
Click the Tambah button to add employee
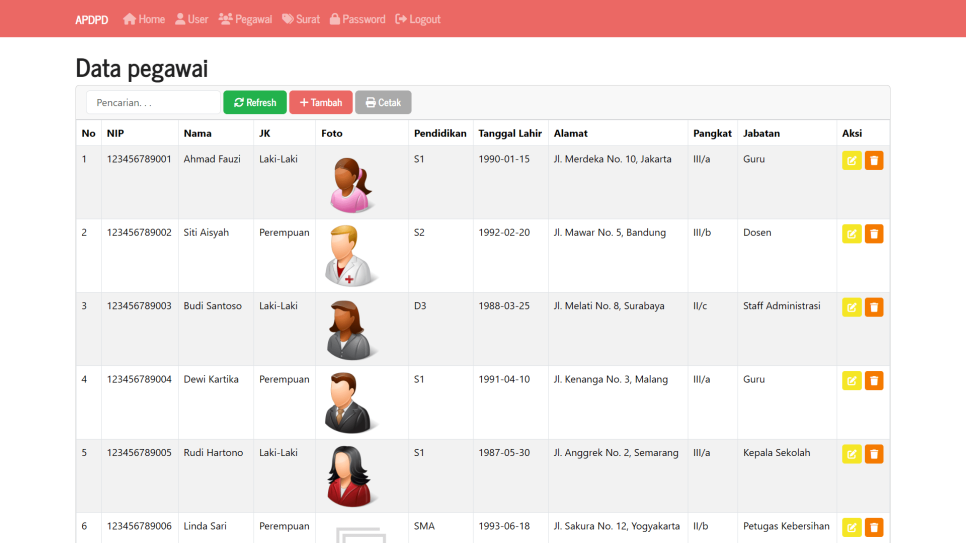(321, 103)
